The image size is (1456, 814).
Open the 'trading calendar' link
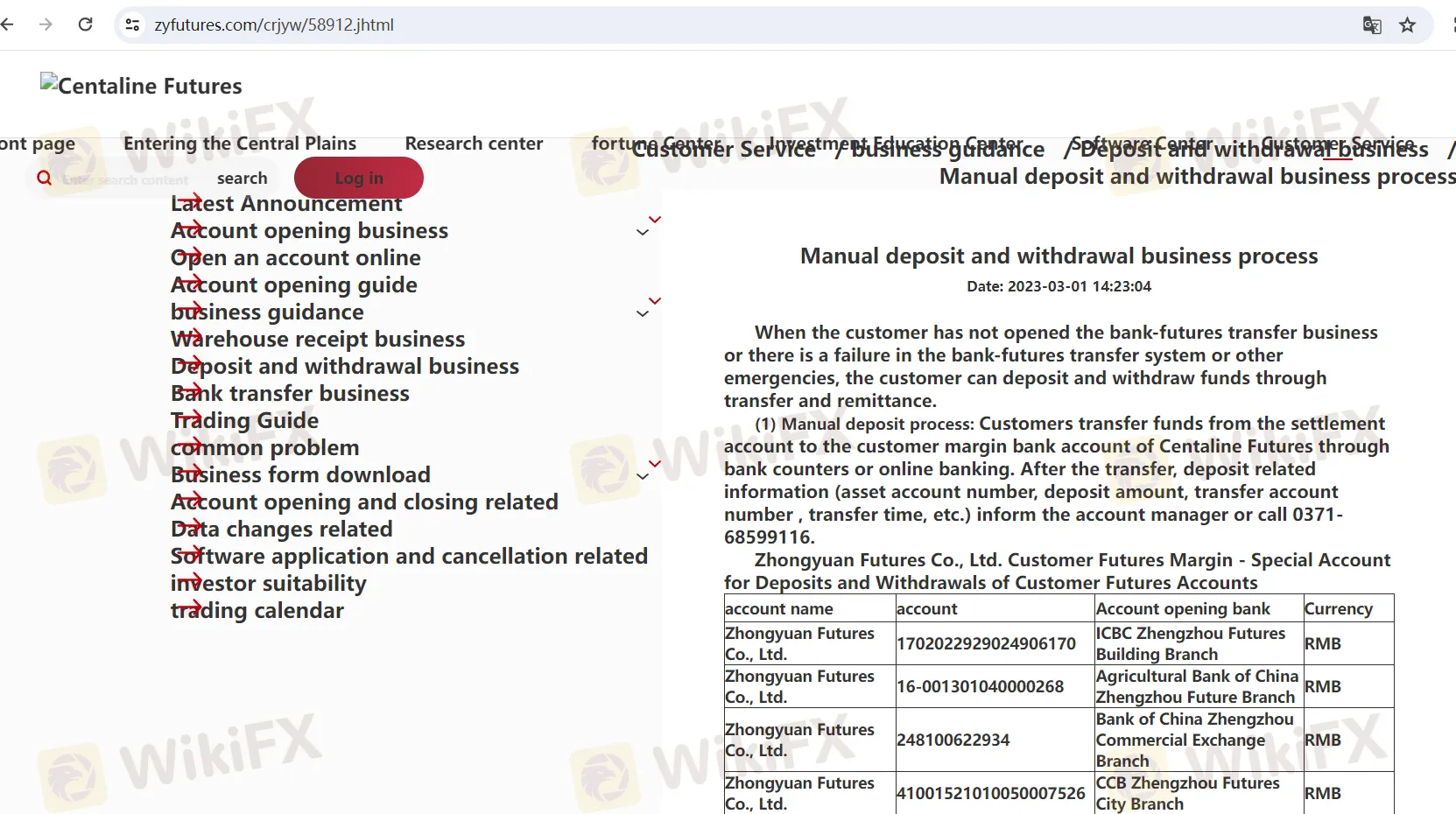tap(257, 610)
